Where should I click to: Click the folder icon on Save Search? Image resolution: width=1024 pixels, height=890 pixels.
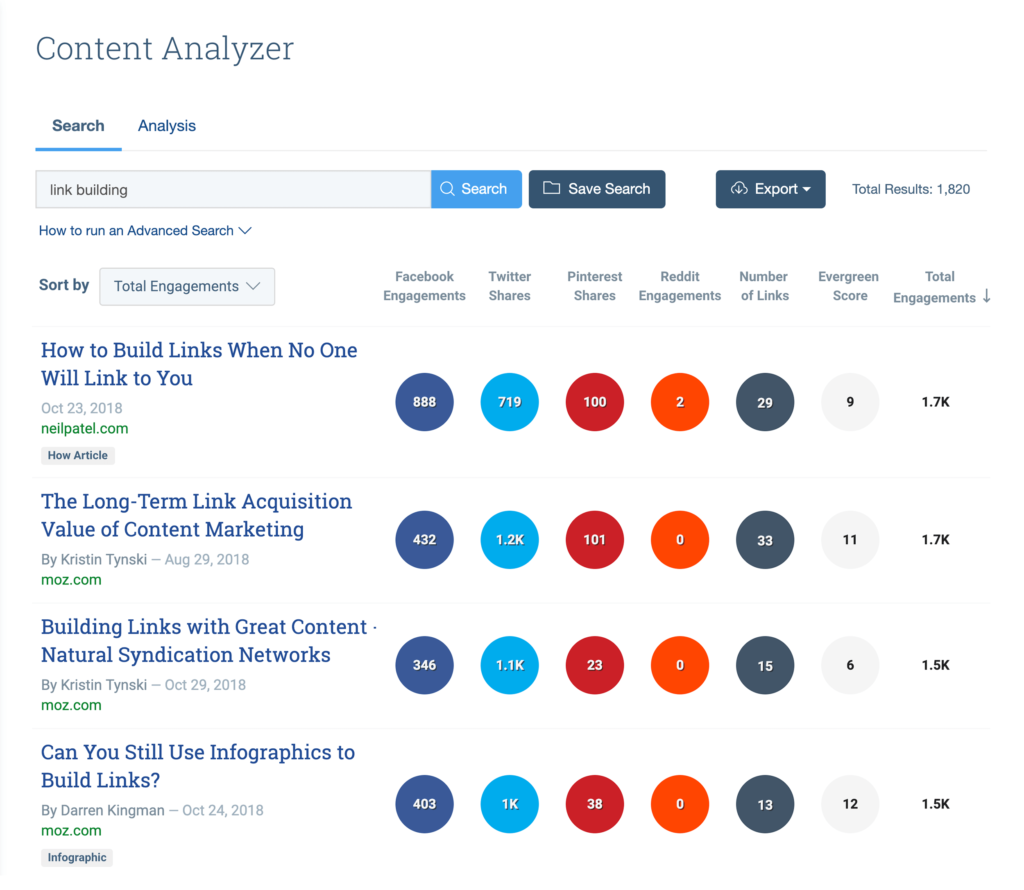tap(551, 188)
